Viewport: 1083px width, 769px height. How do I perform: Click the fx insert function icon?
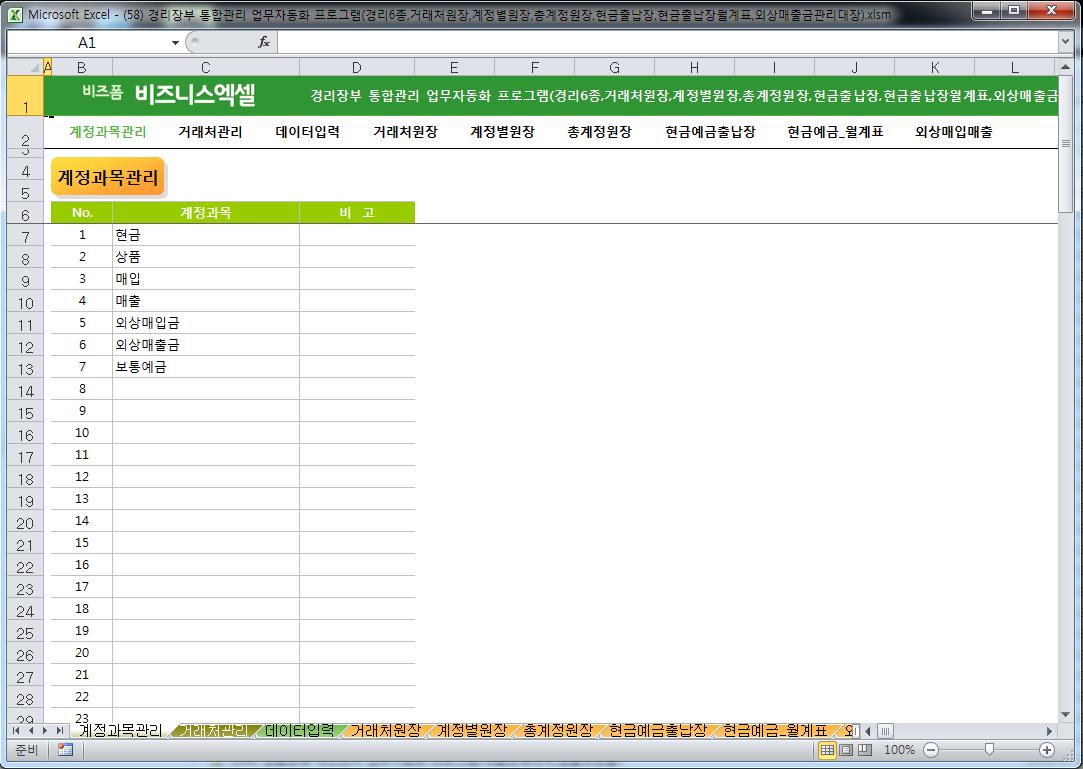[263, 42]
